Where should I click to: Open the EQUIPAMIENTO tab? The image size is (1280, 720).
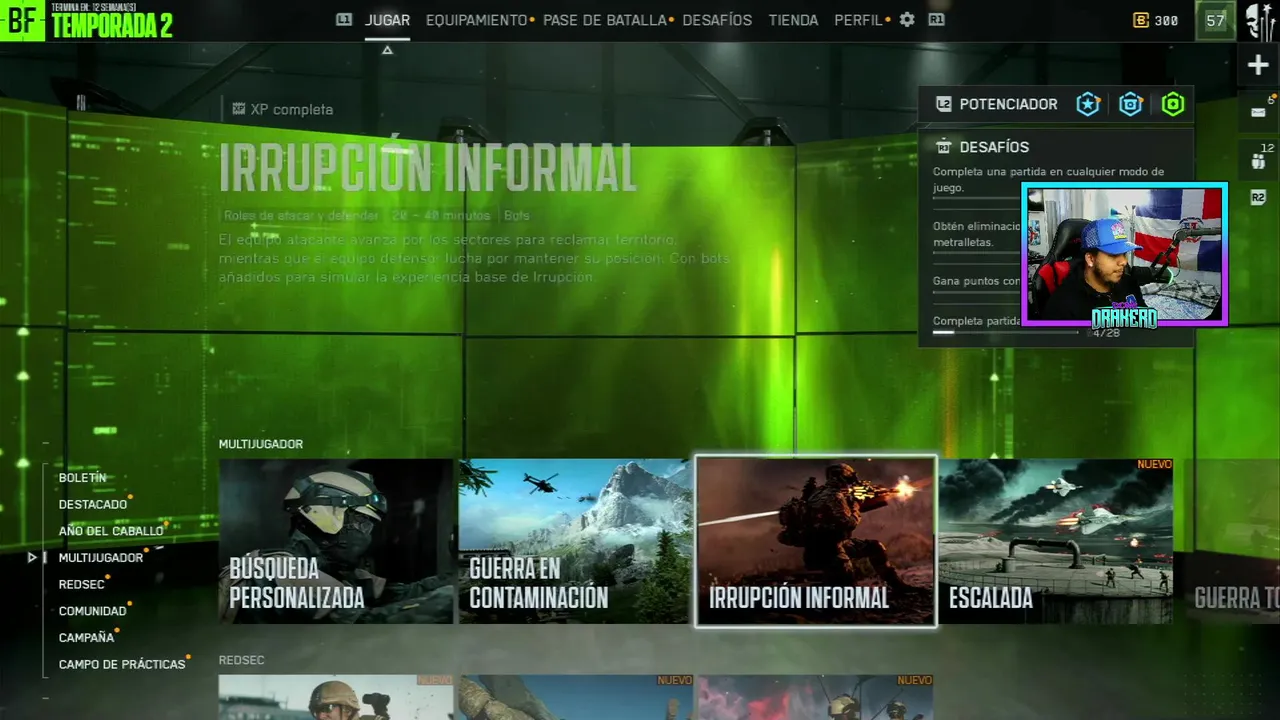(x=476, y=20)
